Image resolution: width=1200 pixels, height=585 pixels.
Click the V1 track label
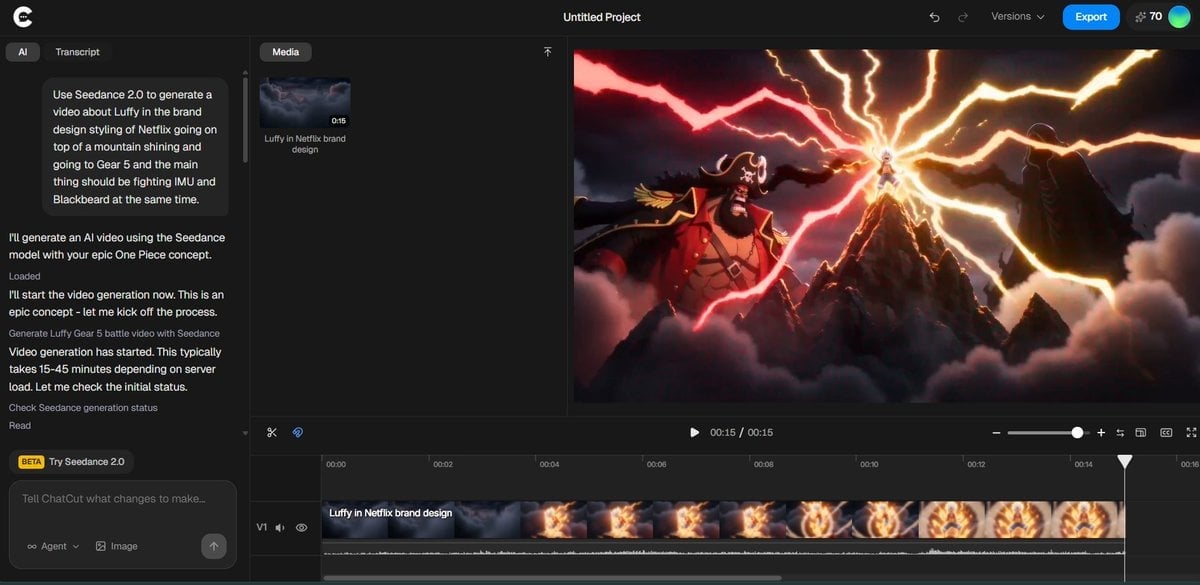[262, 527]
